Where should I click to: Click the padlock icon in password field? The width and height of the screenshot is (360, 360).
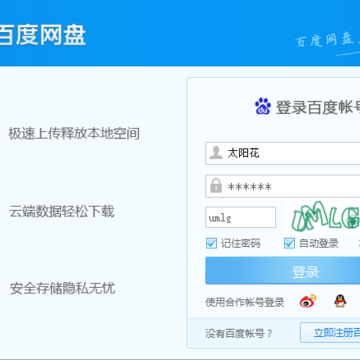[216, 186]
